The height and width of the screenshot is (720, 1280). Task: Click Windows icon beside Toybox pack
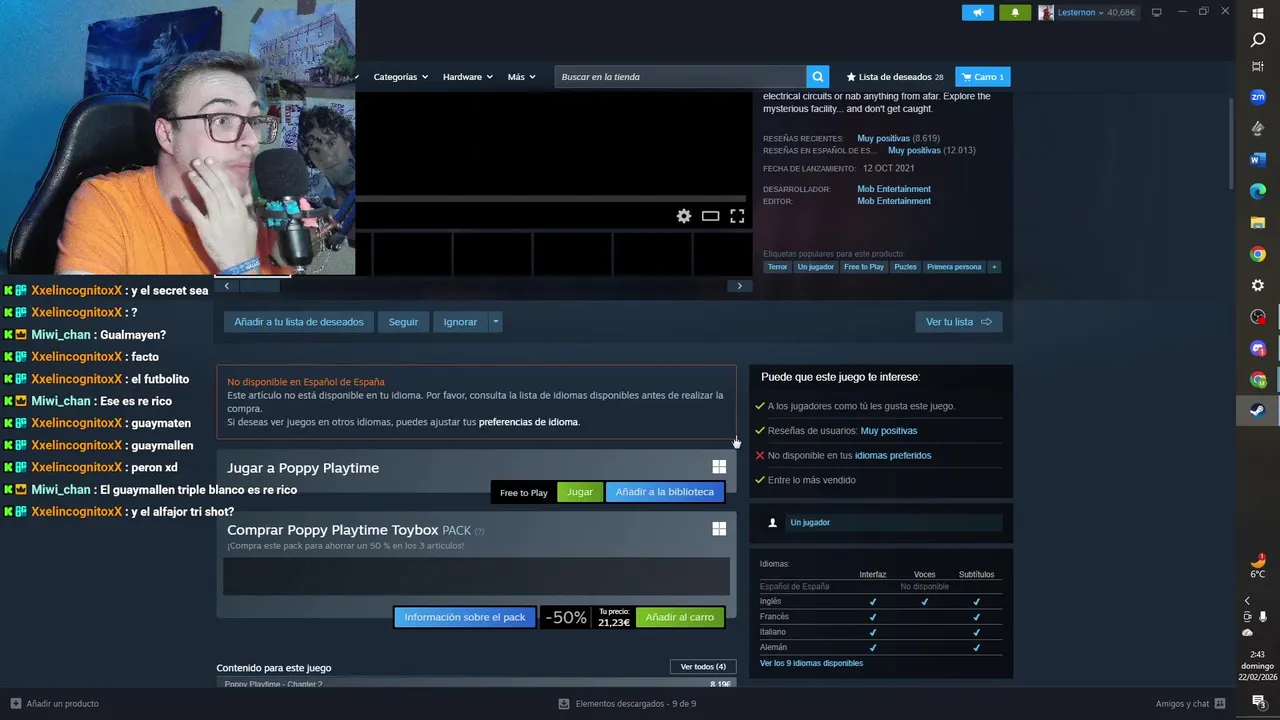tap(719, 529)
